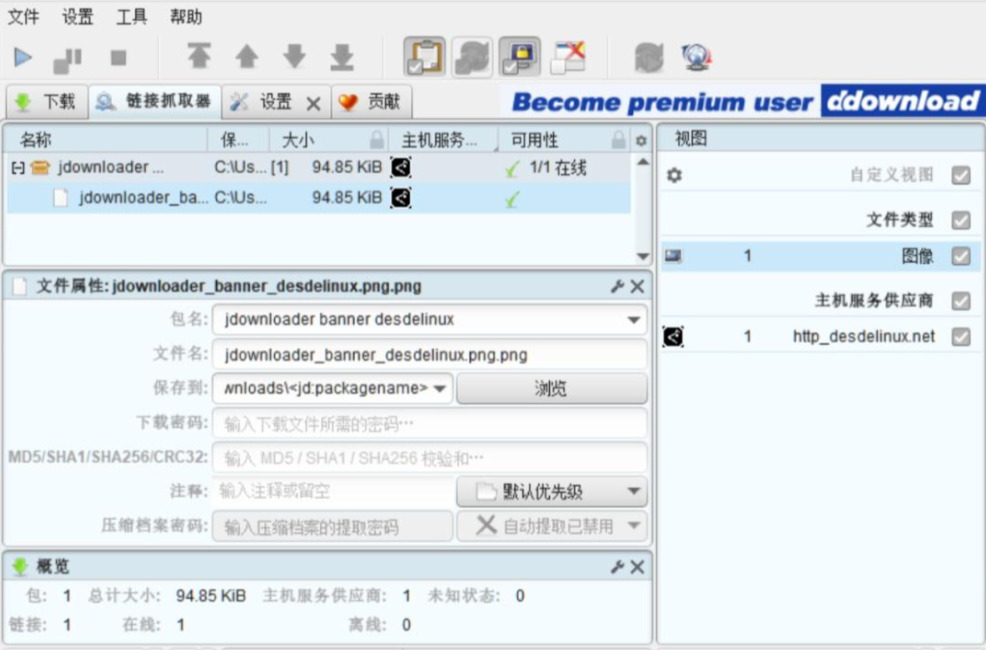Click the check for updates globe icon
986x650 pixels.
click(696, 57)
